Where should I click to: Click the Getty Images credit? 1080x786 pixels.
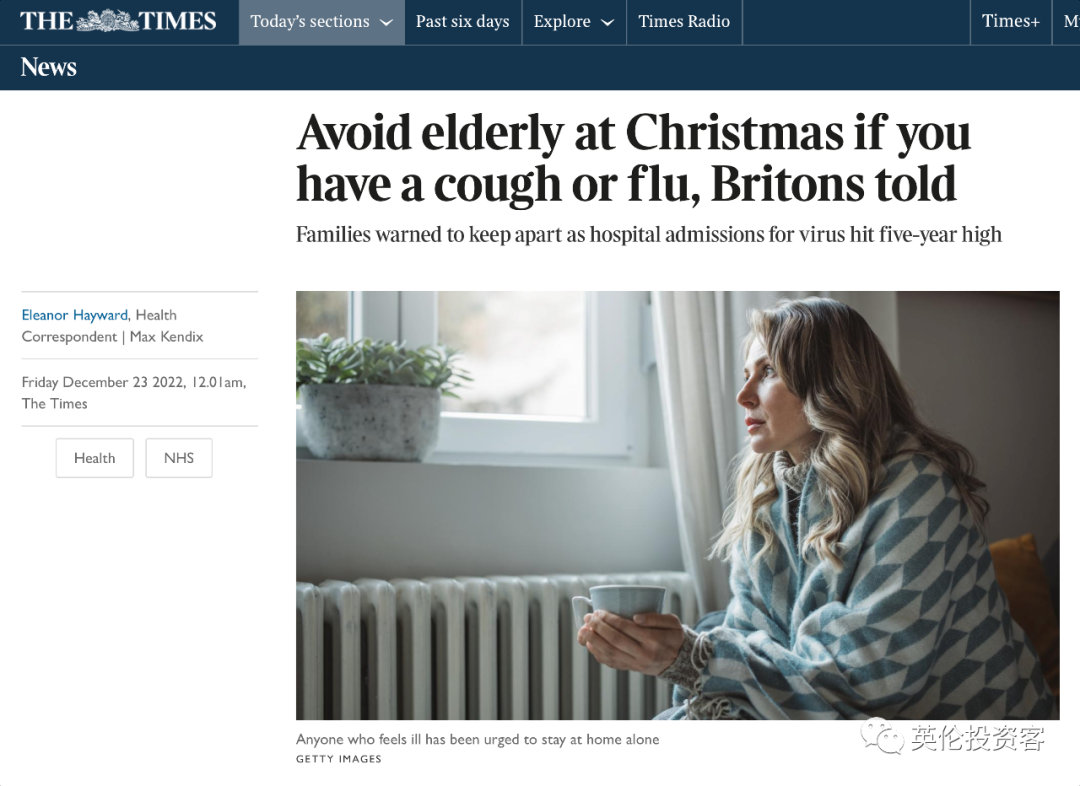(x=338, y=758)
